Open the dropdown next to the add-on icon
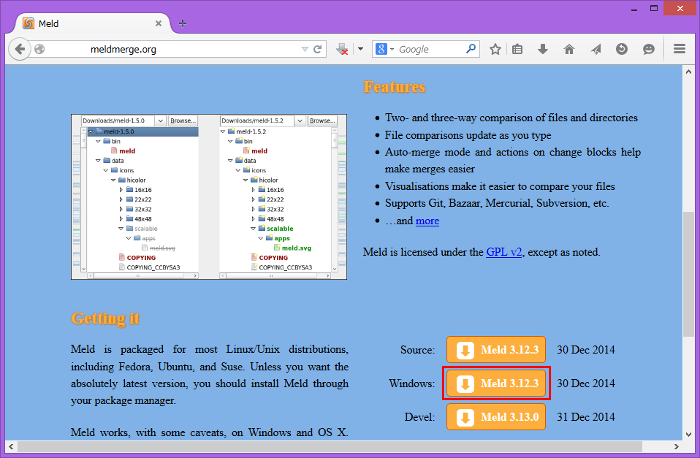700x458 pixels. [x=360, y=49]
